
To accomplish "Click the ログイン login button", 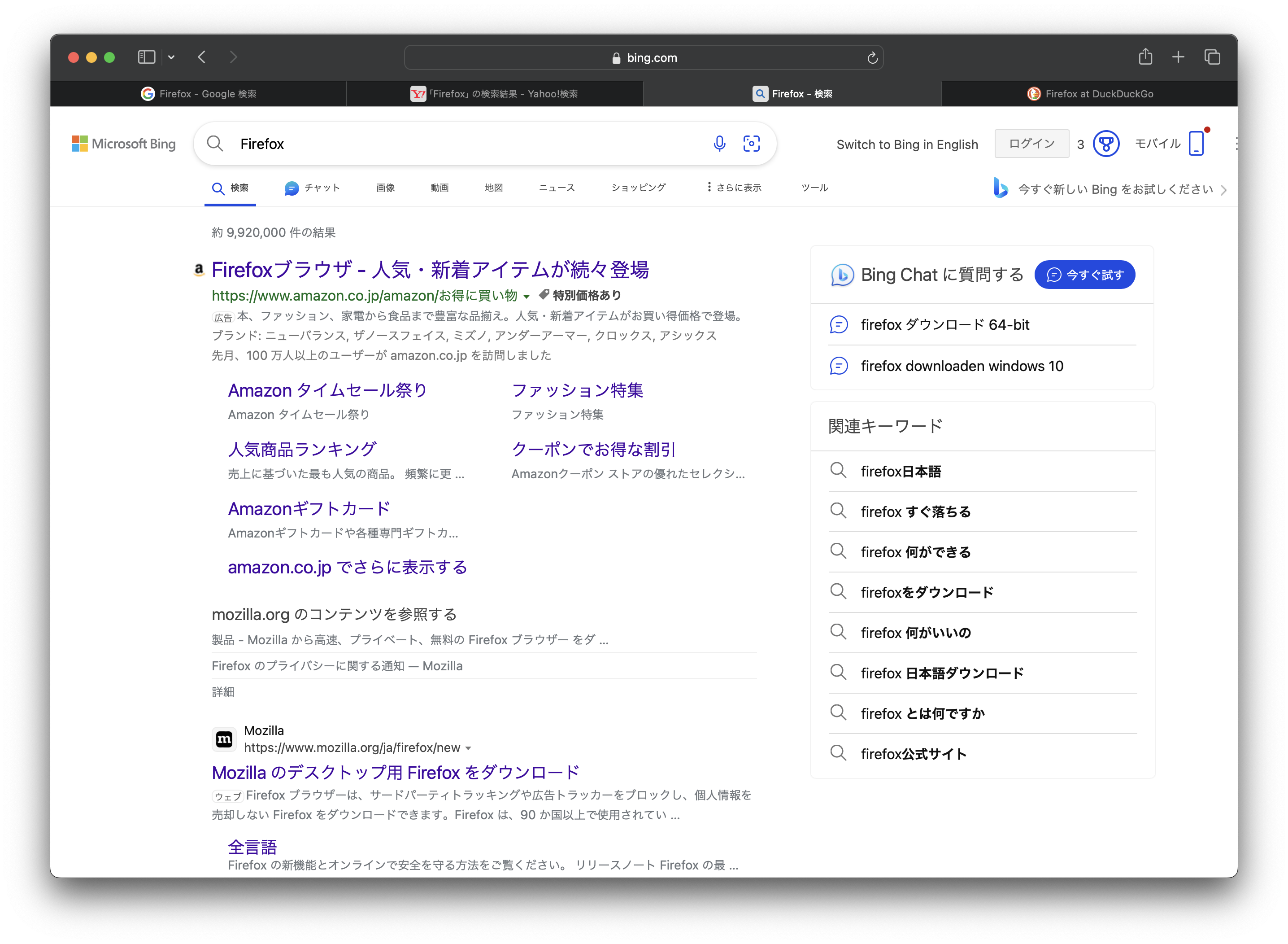I will (1031, 144).
